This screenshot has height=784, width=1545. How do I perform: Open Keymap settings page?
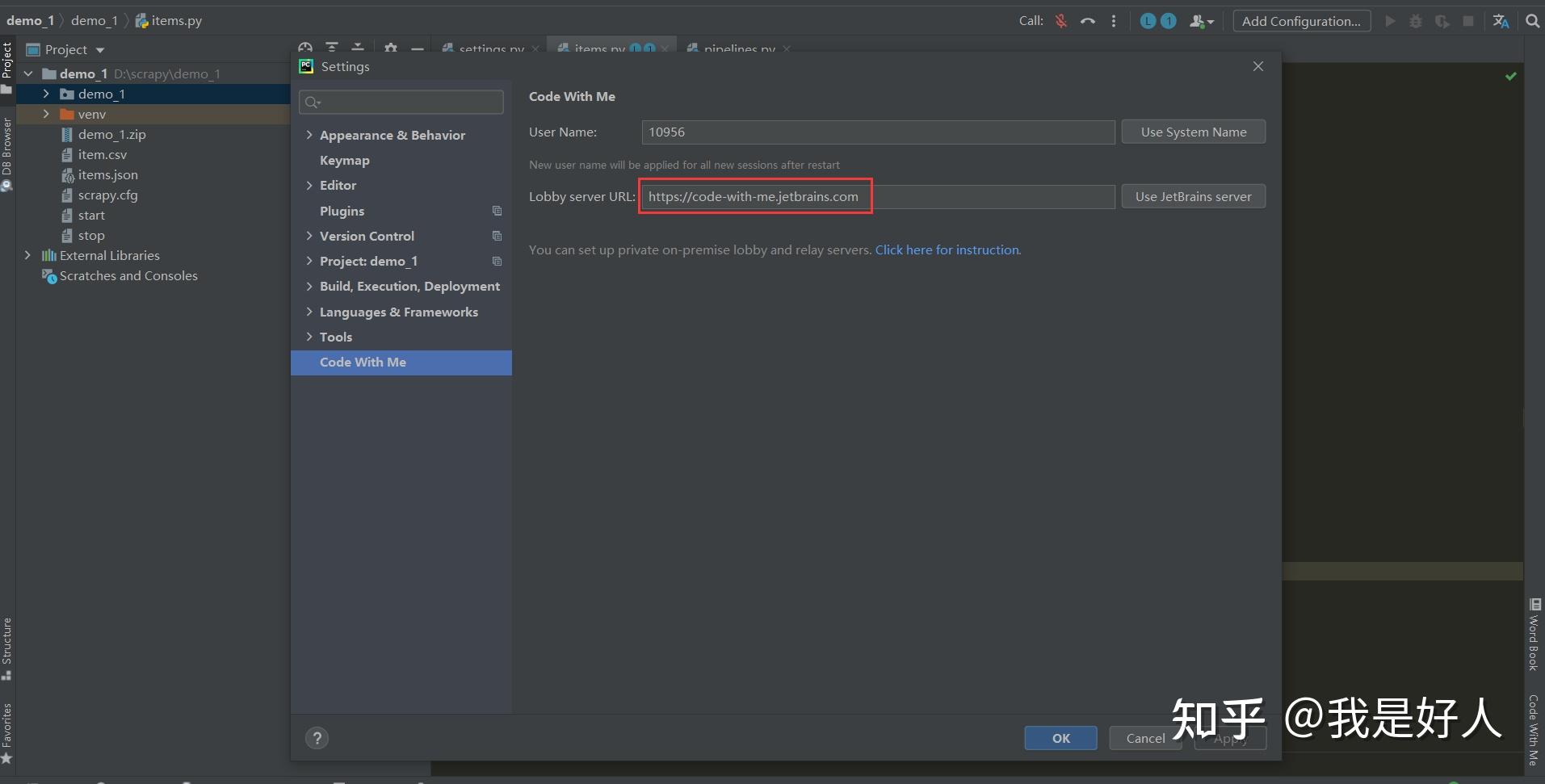tap(345, 160)
